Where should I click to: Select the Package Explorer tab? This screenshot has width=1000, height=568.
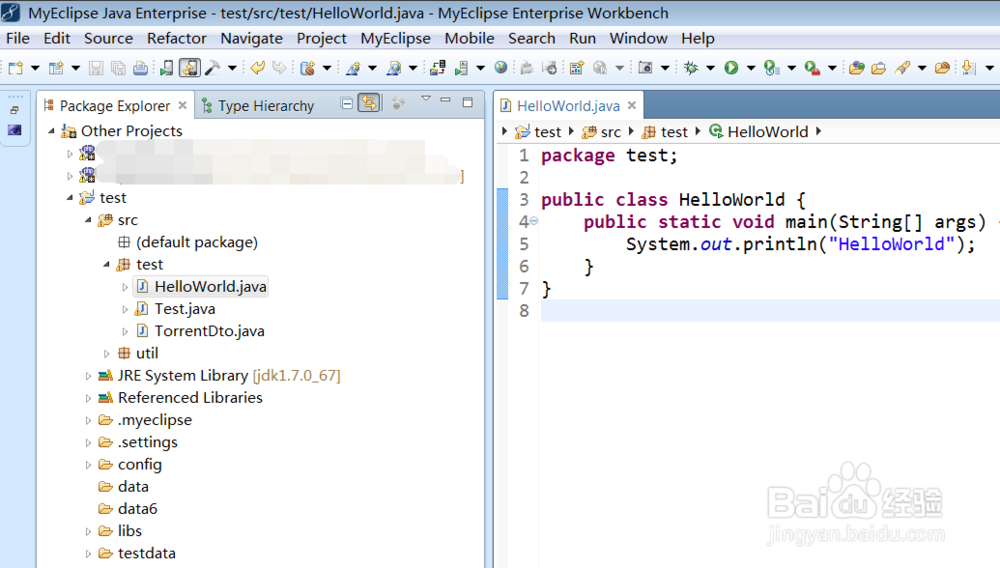(115, 105)
